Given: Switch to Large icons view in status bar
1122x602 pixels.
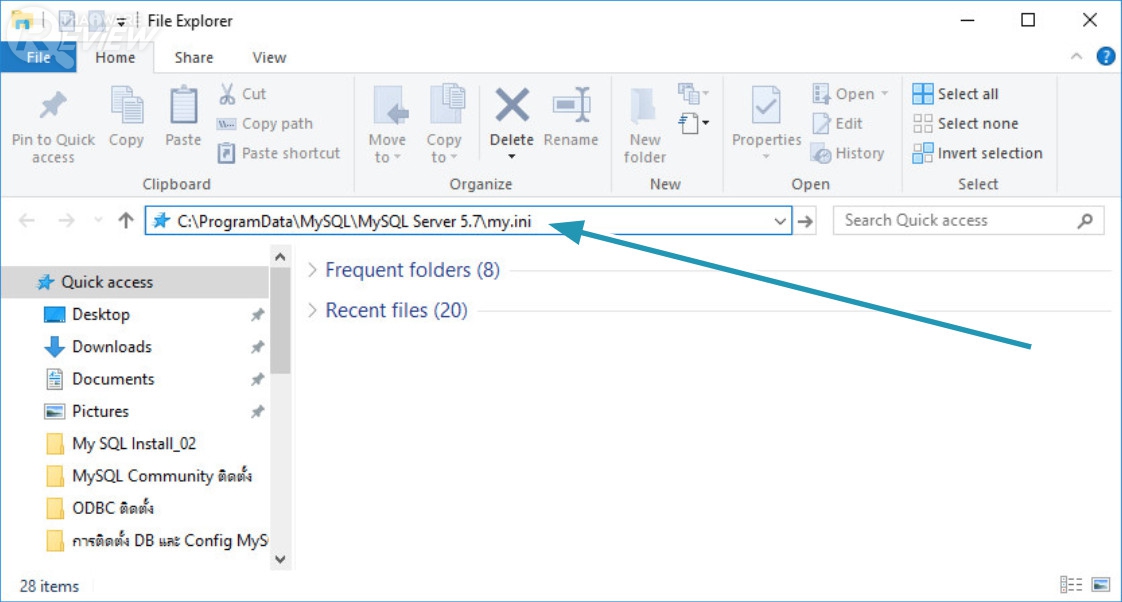Looking at the screenshot, I should coord(1101,585).
